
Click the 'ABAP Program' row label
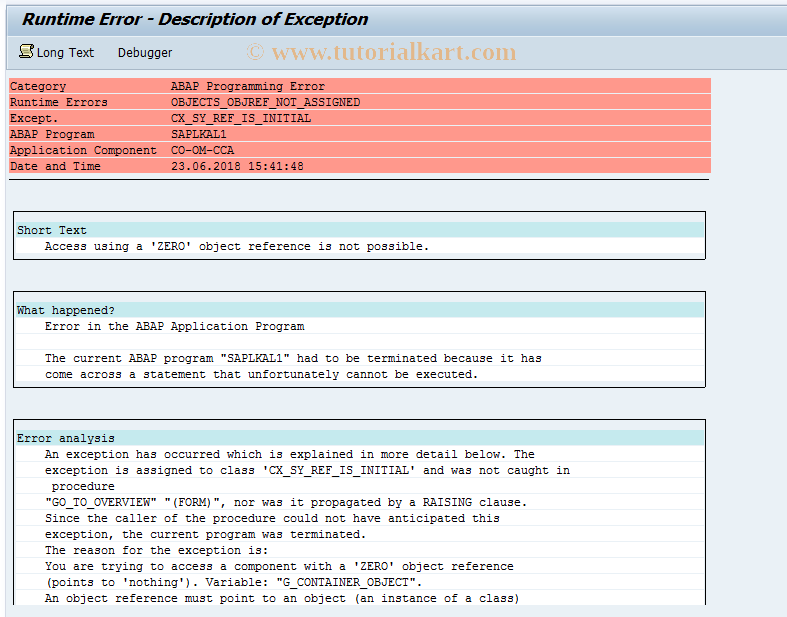pos(52,135)
